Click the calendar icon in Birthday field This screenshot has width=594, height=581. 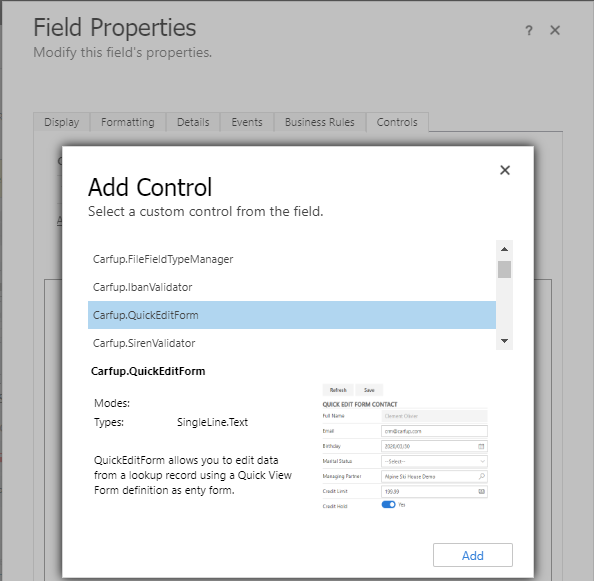(x=481, y=446)
